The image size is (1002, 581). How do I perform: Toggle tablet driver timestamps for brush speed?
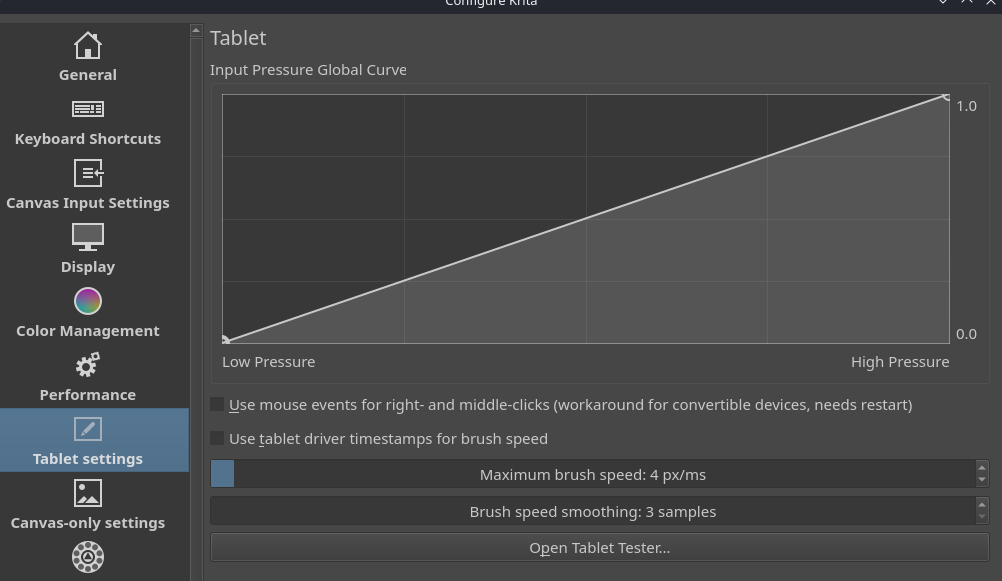pyautogui.click(x=217, y=439)
